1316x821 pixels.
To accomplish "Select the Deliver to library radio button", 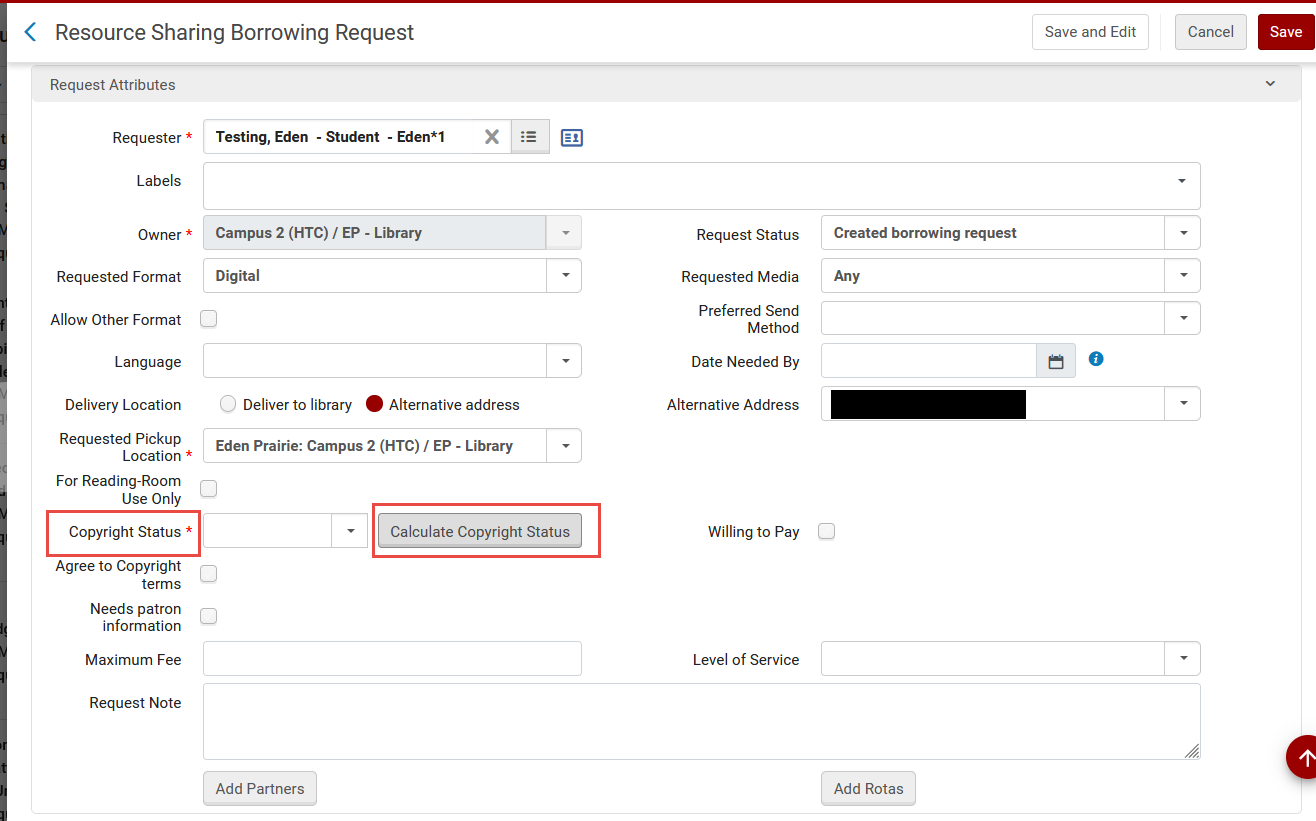I will point(228,404).
